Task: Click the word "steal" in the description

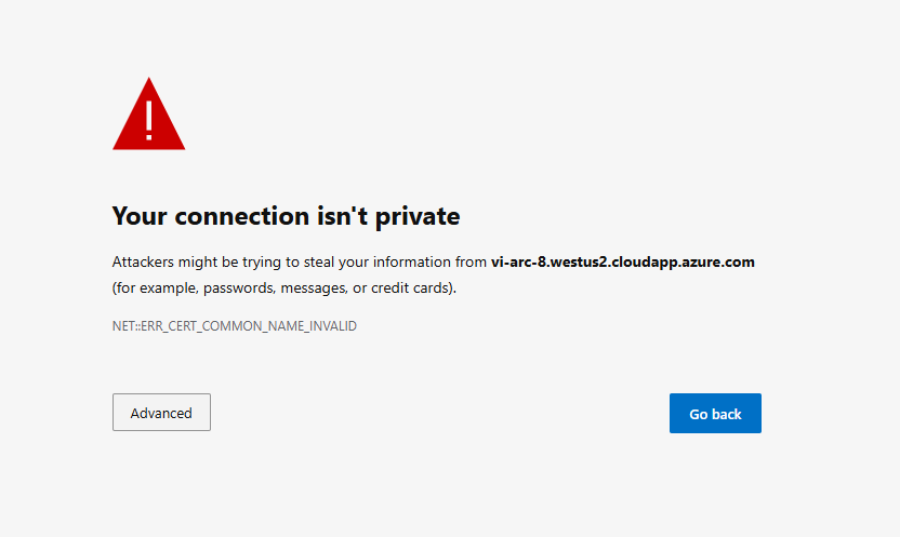Action: [x=319, y=262]
